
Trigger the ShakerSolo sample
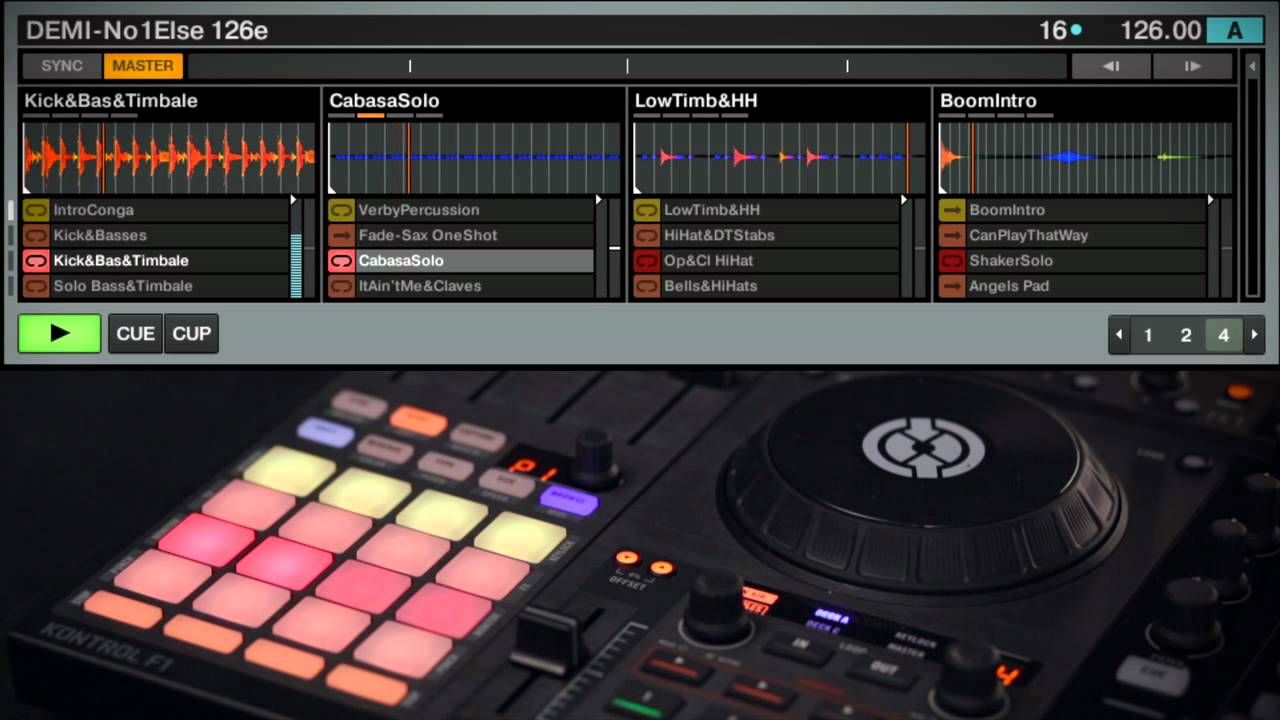1072,260
